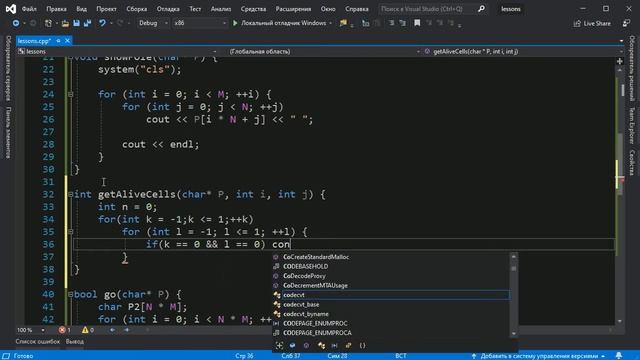Click the Visual Studio logo icon
The height and width of the screenshot is (360, 640).
pos(11,9)
